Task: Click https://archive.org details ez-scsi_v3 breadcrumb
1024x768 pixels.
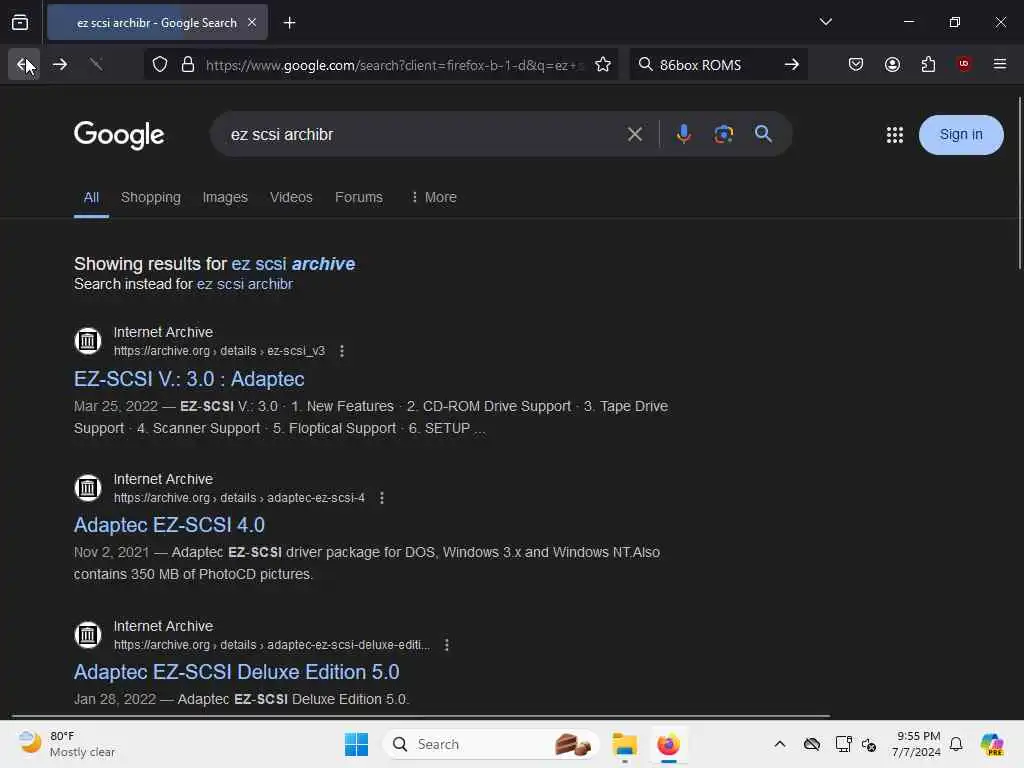Action: (x=219, y=351)
